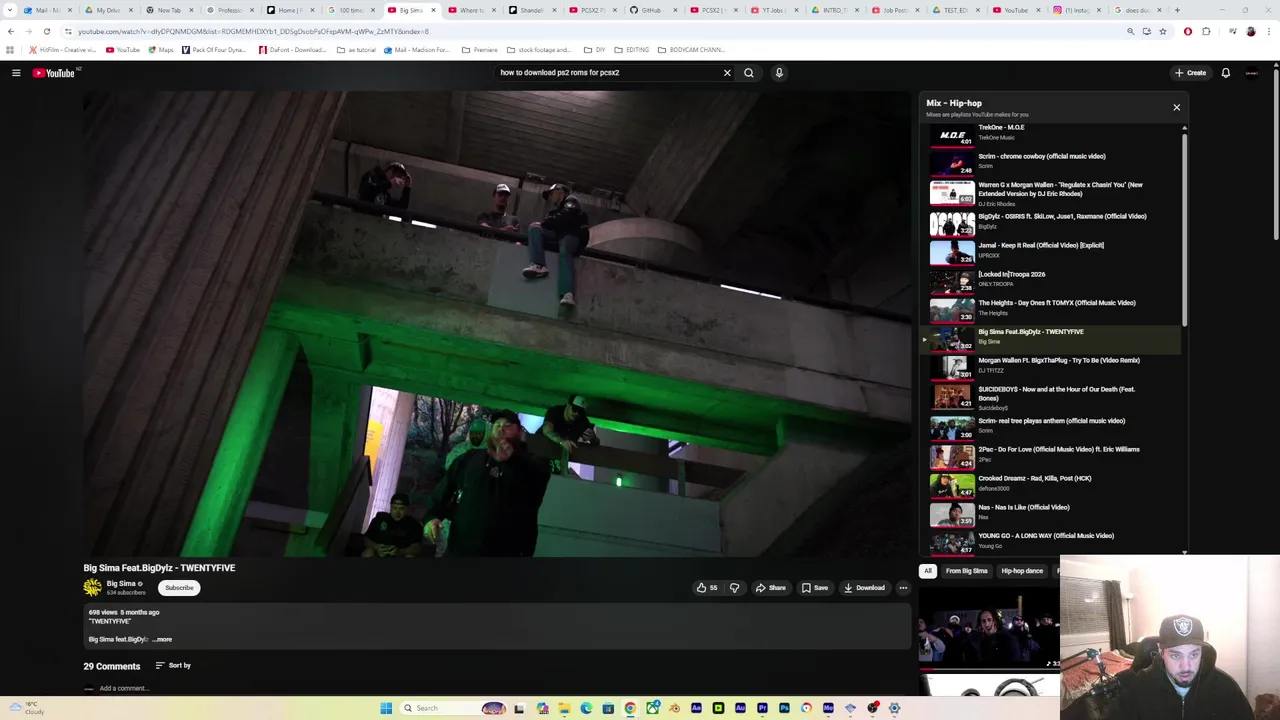This screenshot has width=1280, height=720.
Task: Open the EDITING bookmarks folder
Action: pos(632,50)
